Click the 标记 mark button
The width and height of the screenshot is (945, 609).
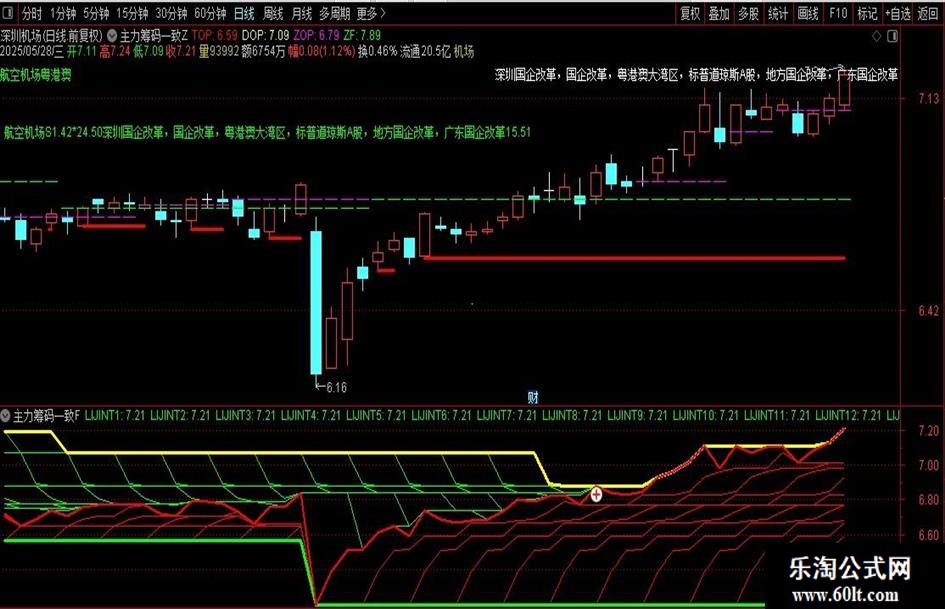pyautogui.click(x=867, y=13)
